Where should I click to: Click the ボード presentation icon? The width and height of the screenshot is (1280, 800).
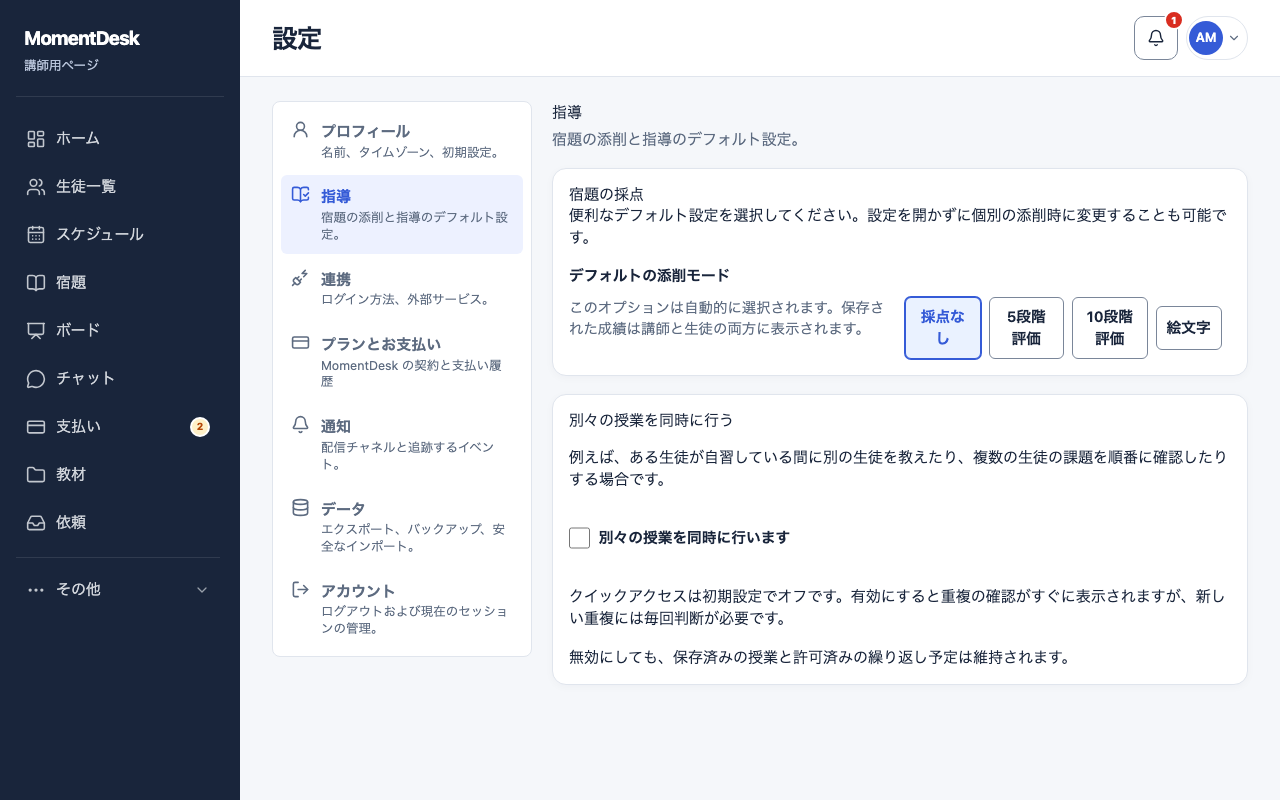tap(36, 330)
